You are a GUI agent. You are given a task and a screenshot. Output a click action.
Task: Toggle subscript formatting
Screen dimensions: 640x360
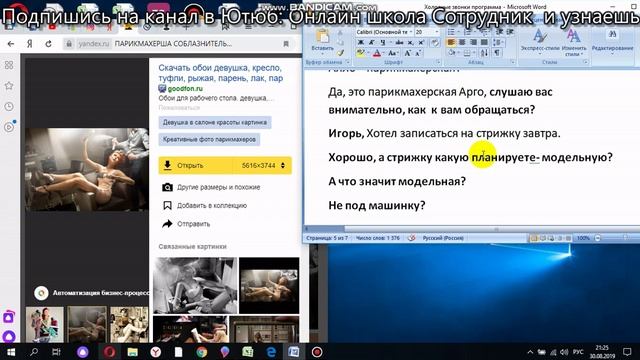411,42
